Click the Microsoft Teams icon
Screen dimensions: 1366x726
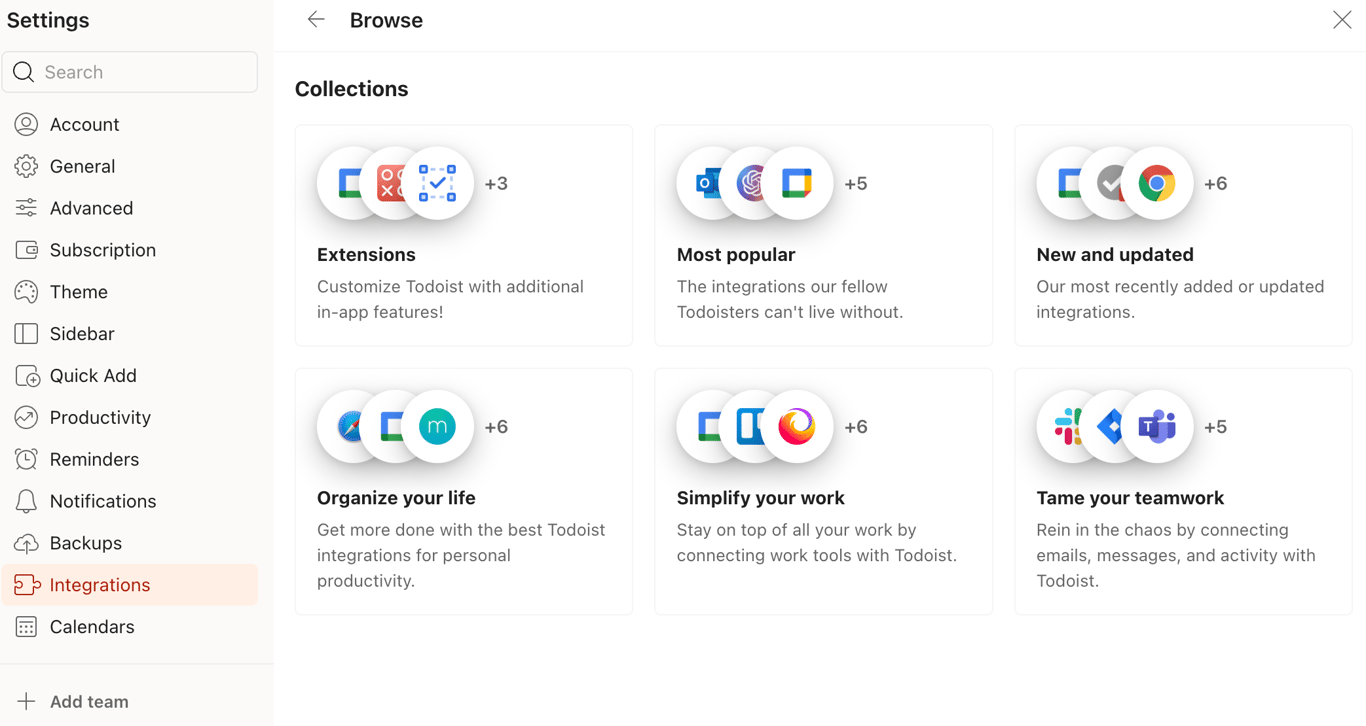(1158, 427)
